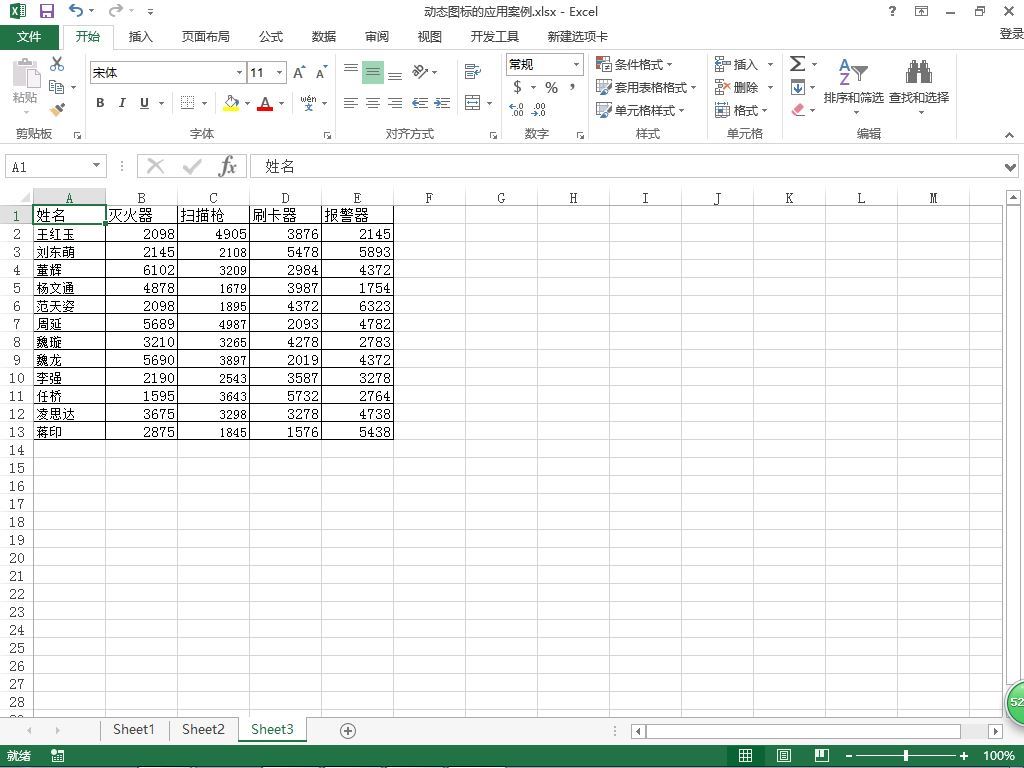Apply percent style
Image resolution: width=1024 pixels, height=768 pixels.
click(552, 88)
